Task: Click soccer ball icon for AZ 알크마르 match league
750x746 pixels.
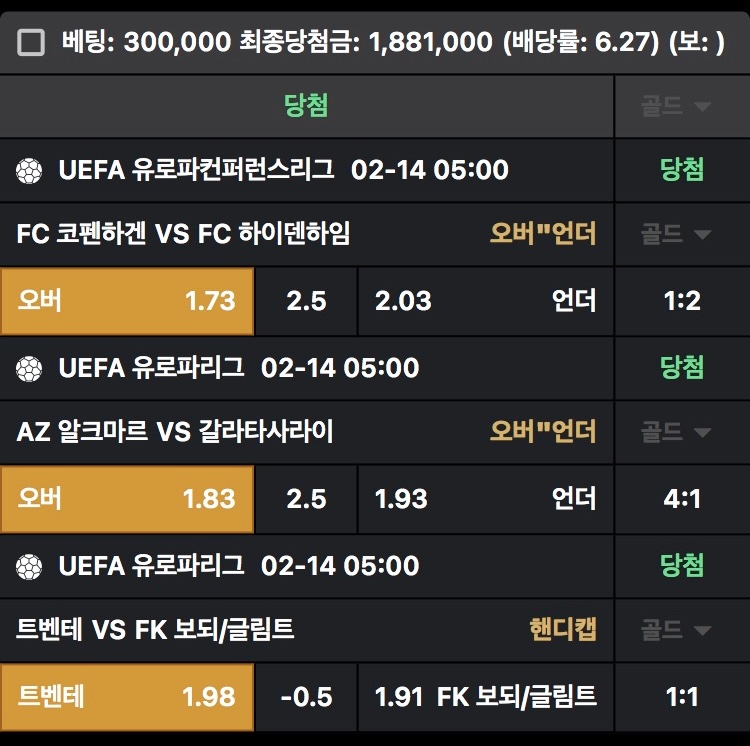Action: coord(29,369)
